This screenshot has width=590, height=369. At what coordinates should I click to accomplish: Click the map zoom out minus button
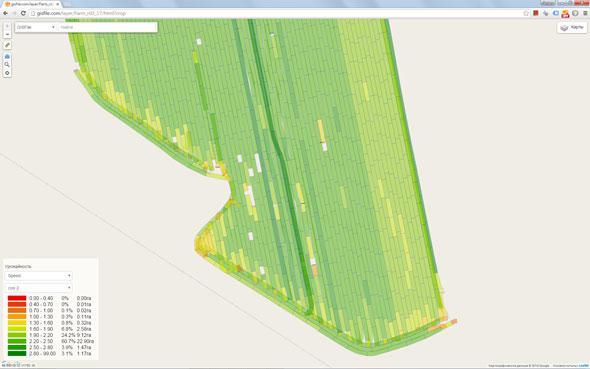click(x=7, y=34)
